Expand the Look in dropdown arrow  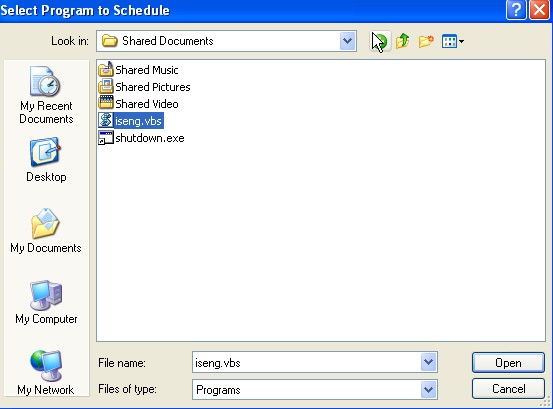(x=347, y=41)
